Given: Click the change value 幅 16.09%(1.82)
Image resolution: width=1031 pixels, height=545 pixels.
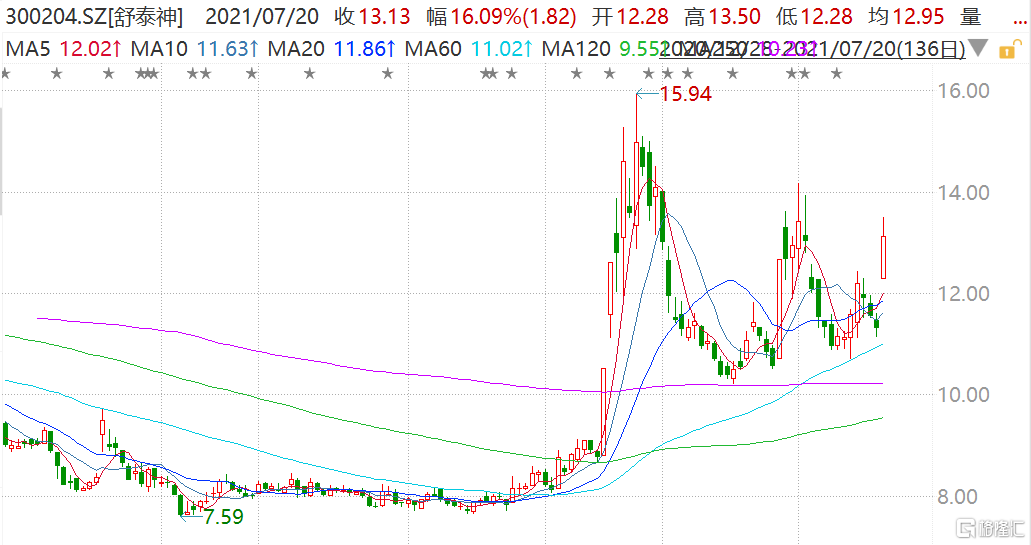Looking at the screenshot, I should [x=501, y=16].
